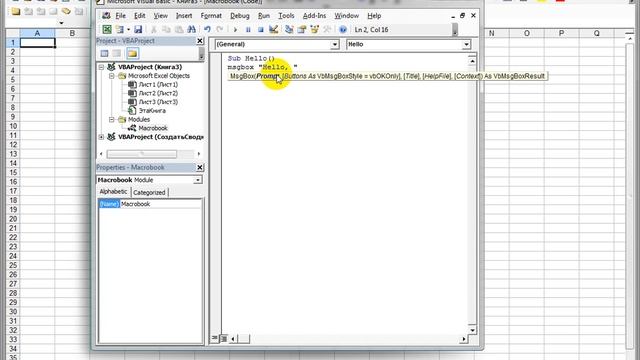Image resolution: width=640 pixels, height=360 pixels.
Task: Click the Break pause icon
Action: pos(248,29)
